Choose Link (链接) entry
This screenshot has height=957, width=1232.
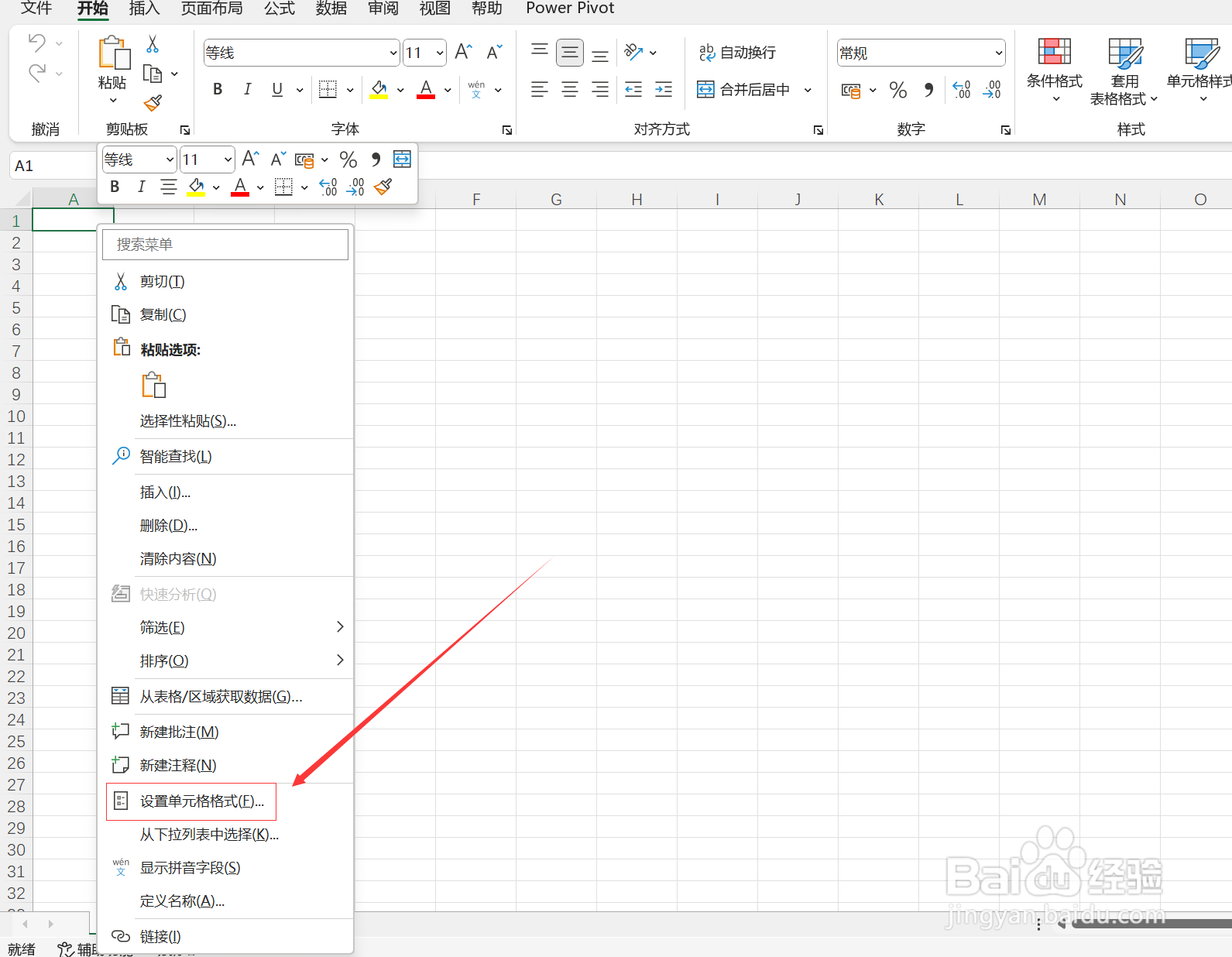(160, 937)
